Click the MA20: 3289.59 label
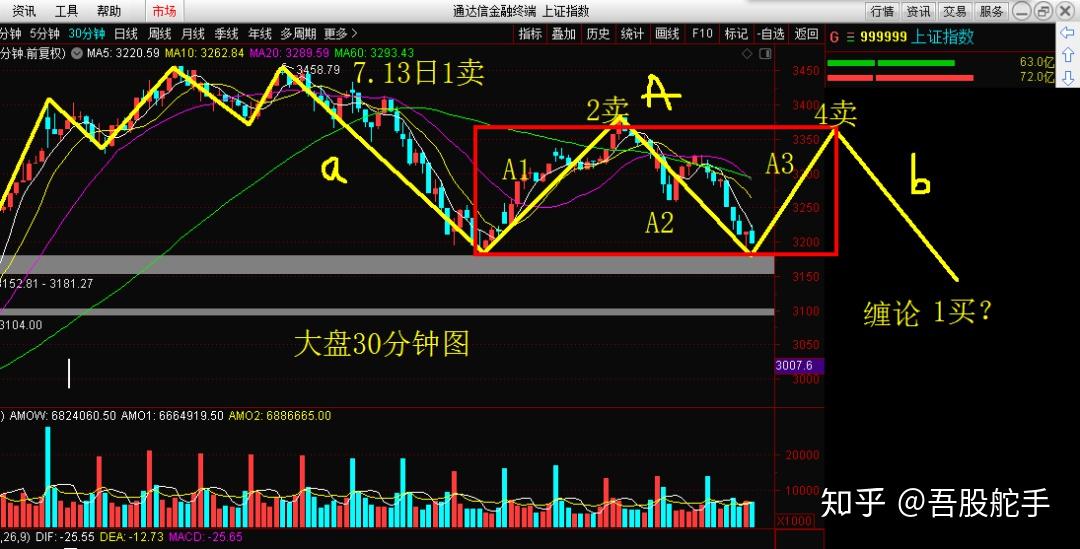This screenshot has width=1080, height=549. (289, 53)
